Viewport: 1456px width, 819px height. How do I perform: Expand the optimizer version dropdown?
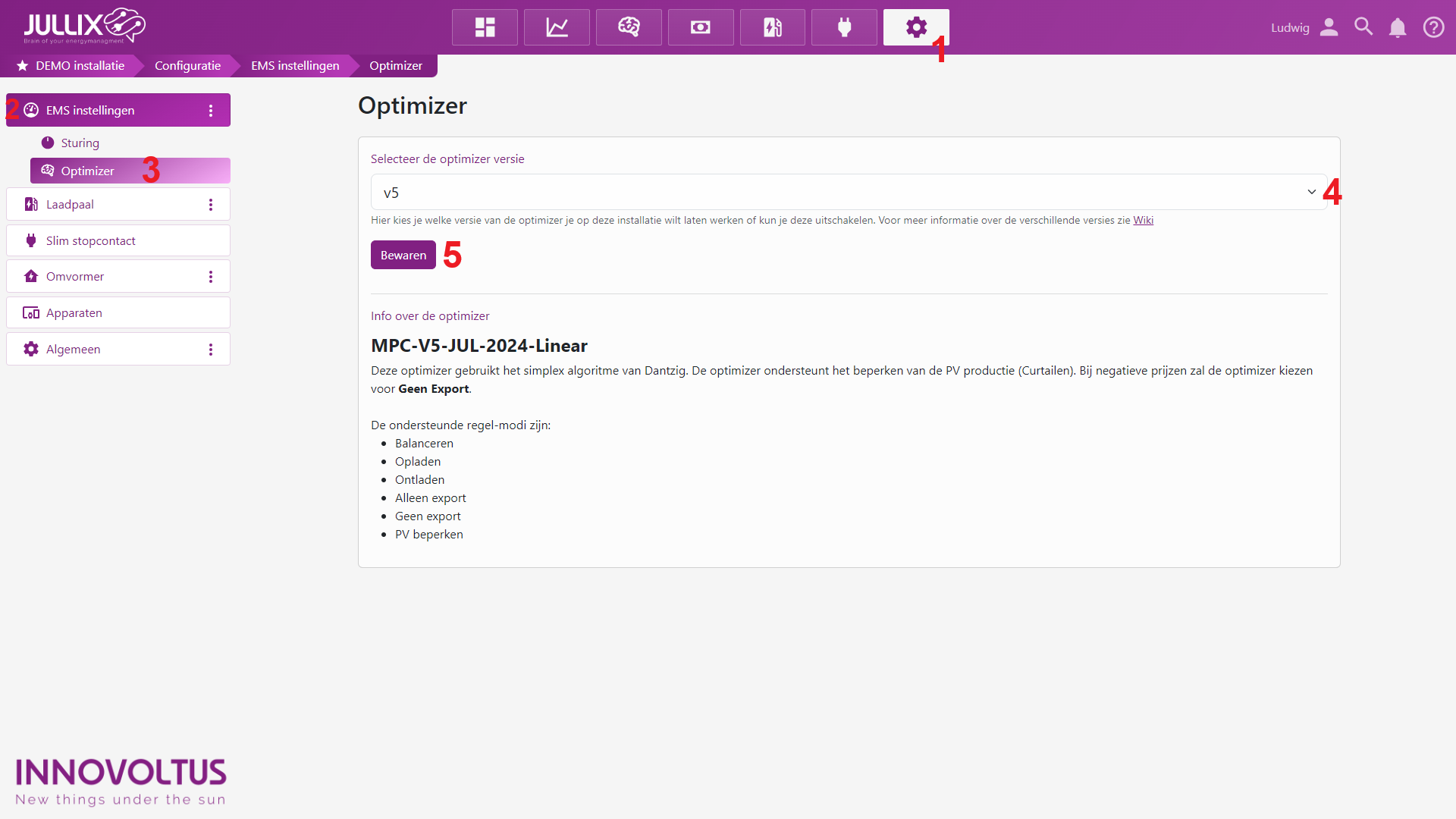click(x=848, y=192)
